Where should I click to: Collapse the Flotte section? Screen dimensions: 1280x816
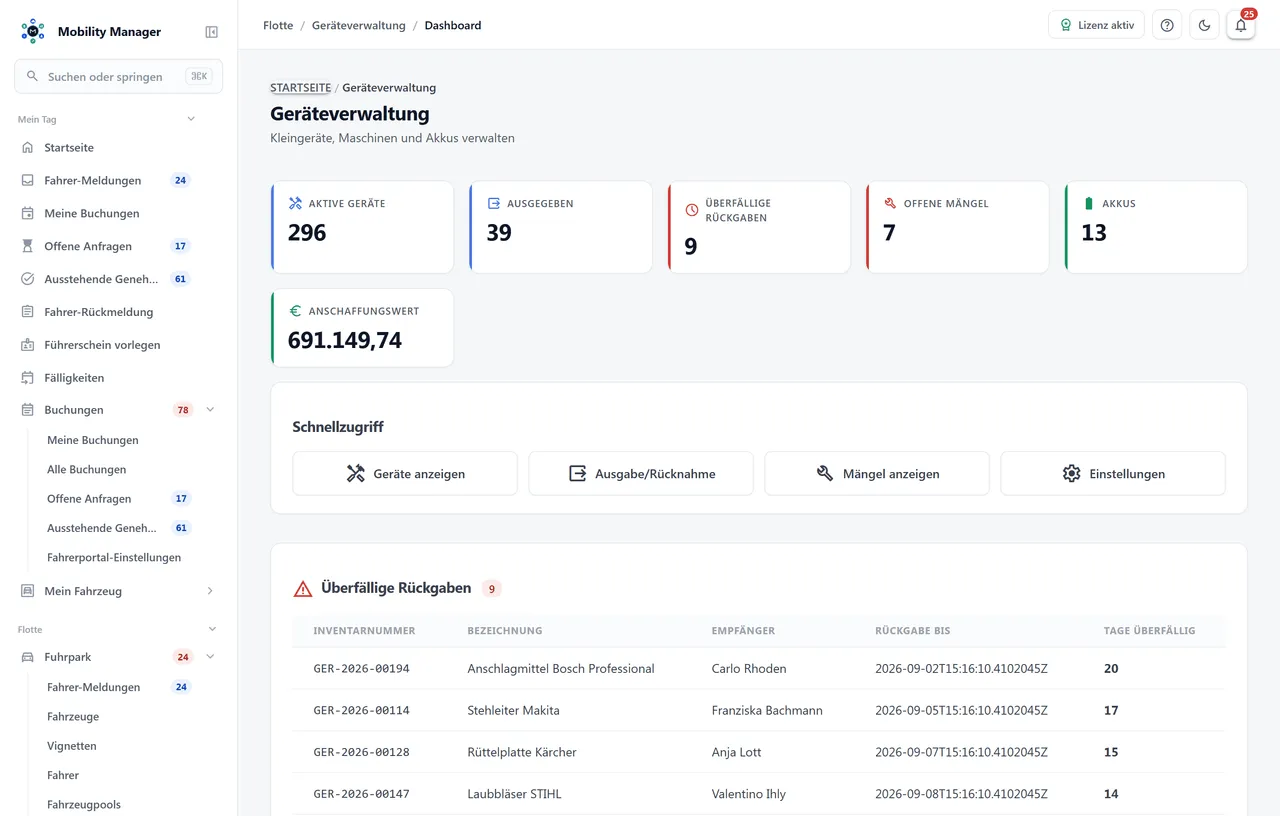coord(212,629)
